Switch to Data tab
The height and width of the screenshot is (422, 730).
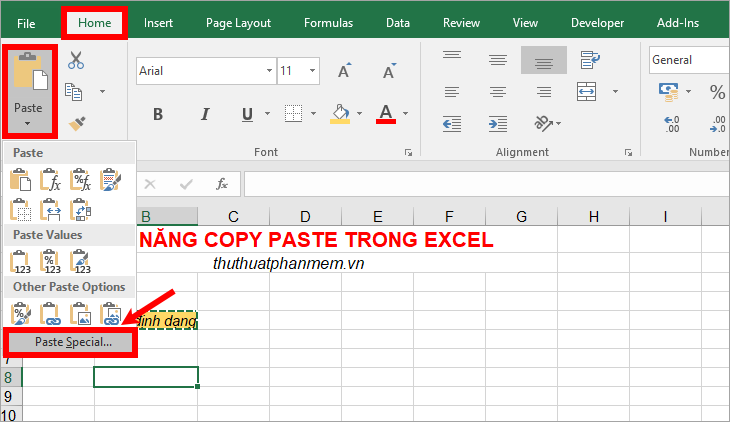click(x=398, y=23)
